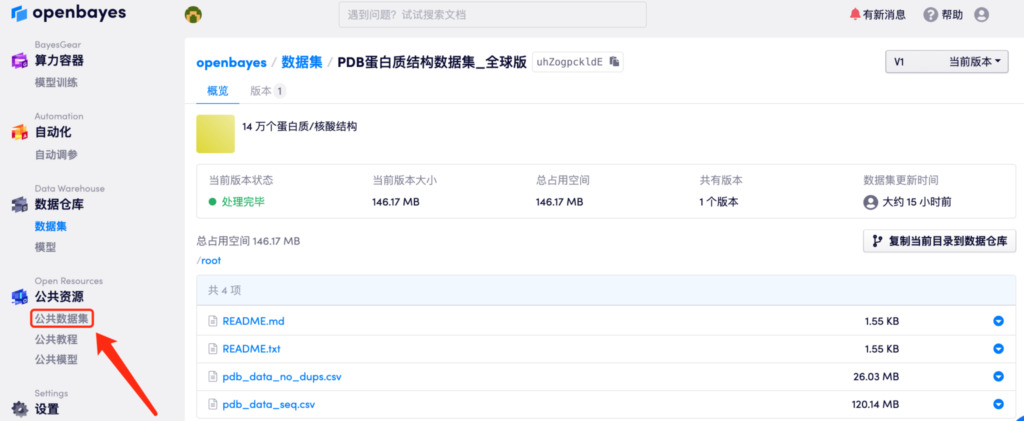Copy dataset ID uhZogpckldE with copy icon

614,62
